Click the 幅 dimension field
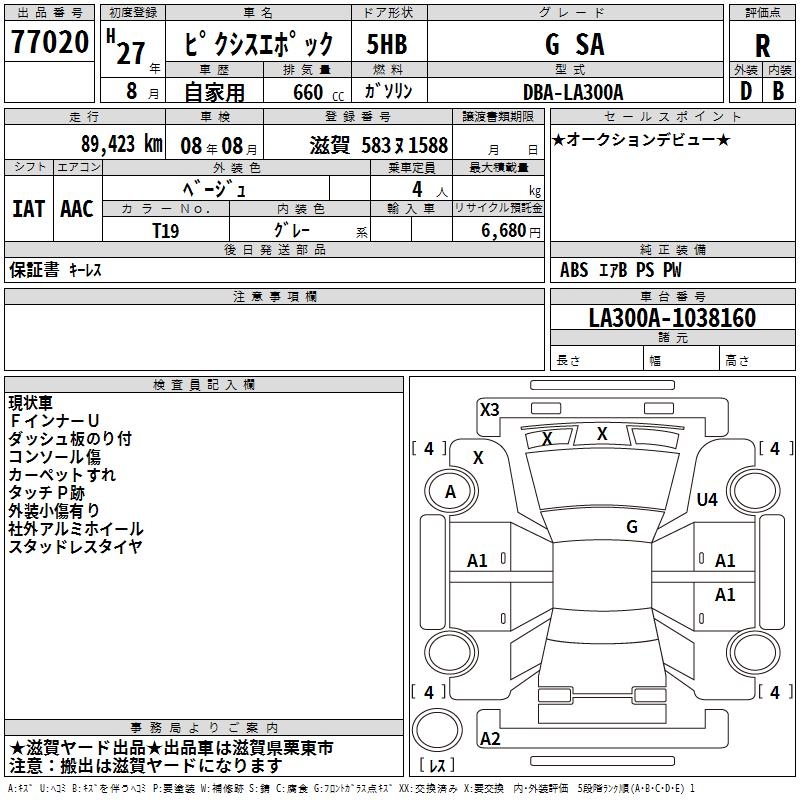Viewport: 800px width, 800px height. click(x=682, y=359)
